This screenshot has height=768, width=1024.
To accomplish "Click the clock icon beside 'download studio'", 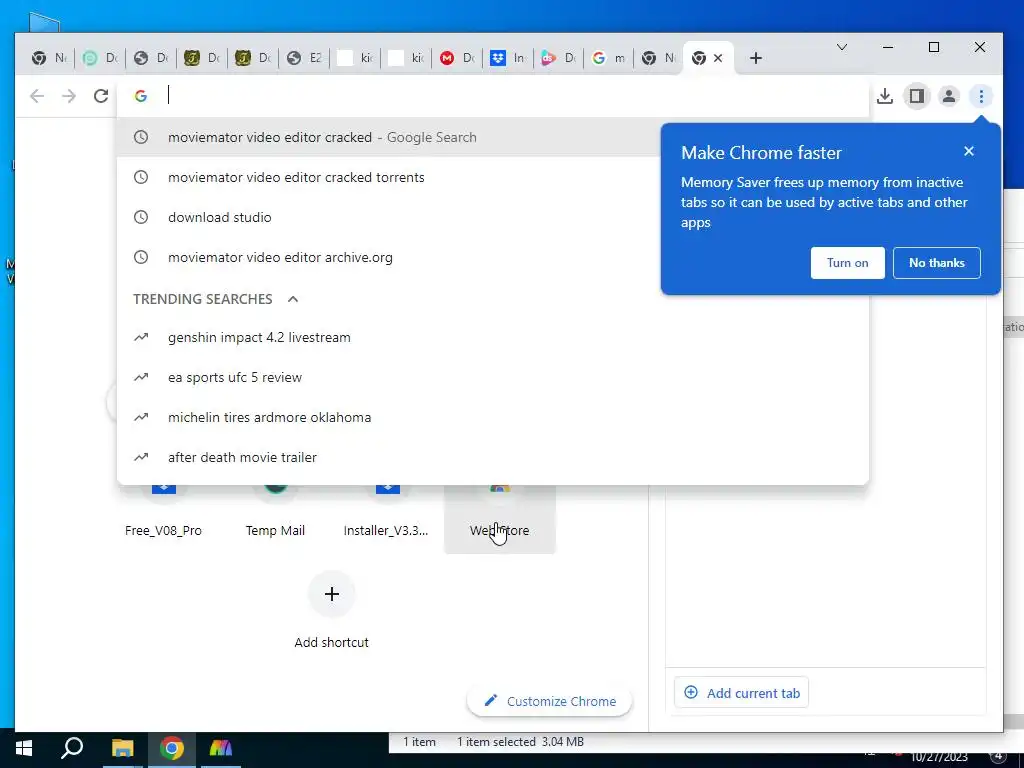I will tap(141, 217).
